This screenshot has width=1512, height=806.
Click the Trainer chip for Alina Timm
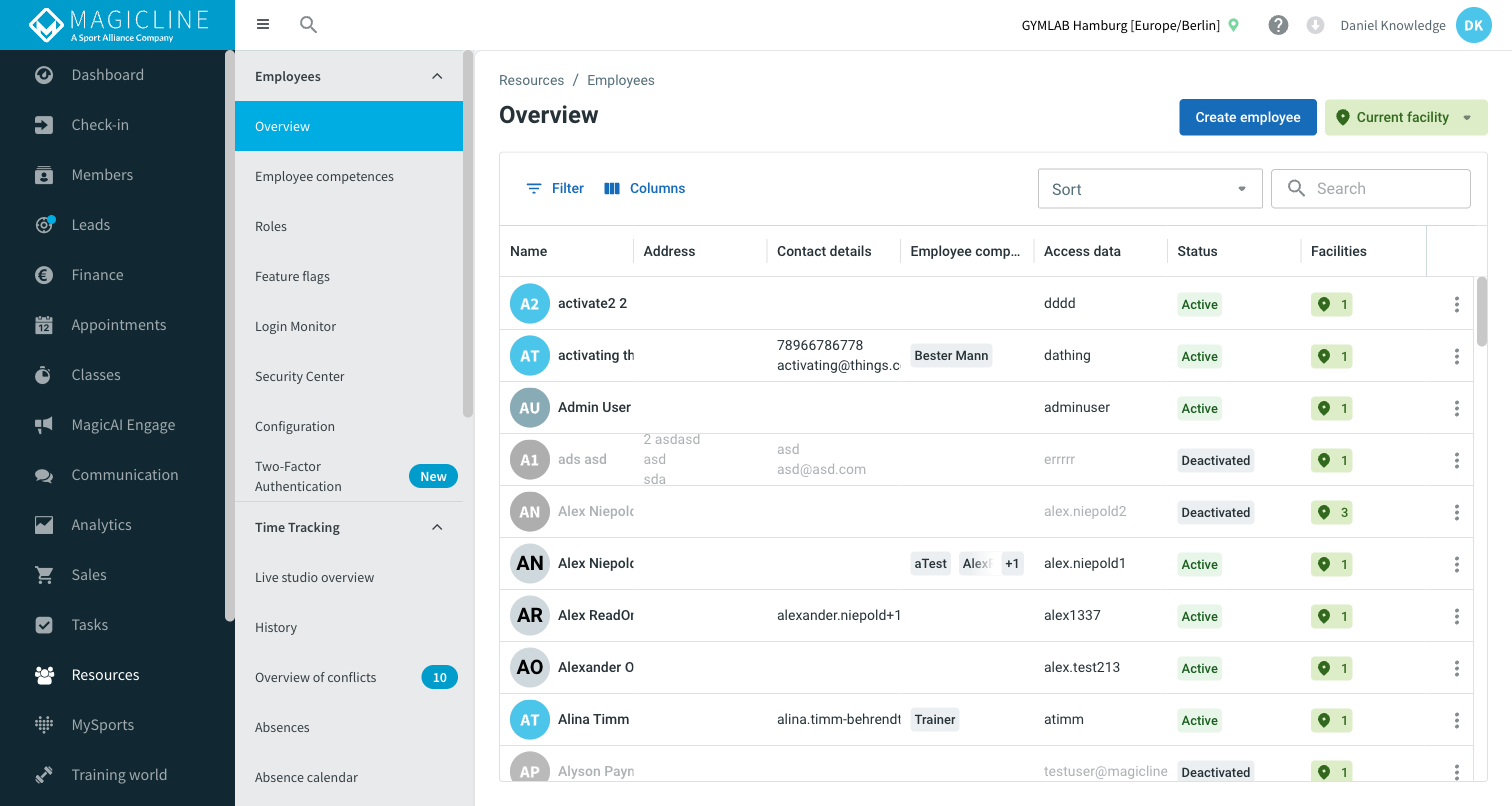click(x=935, y=719)
